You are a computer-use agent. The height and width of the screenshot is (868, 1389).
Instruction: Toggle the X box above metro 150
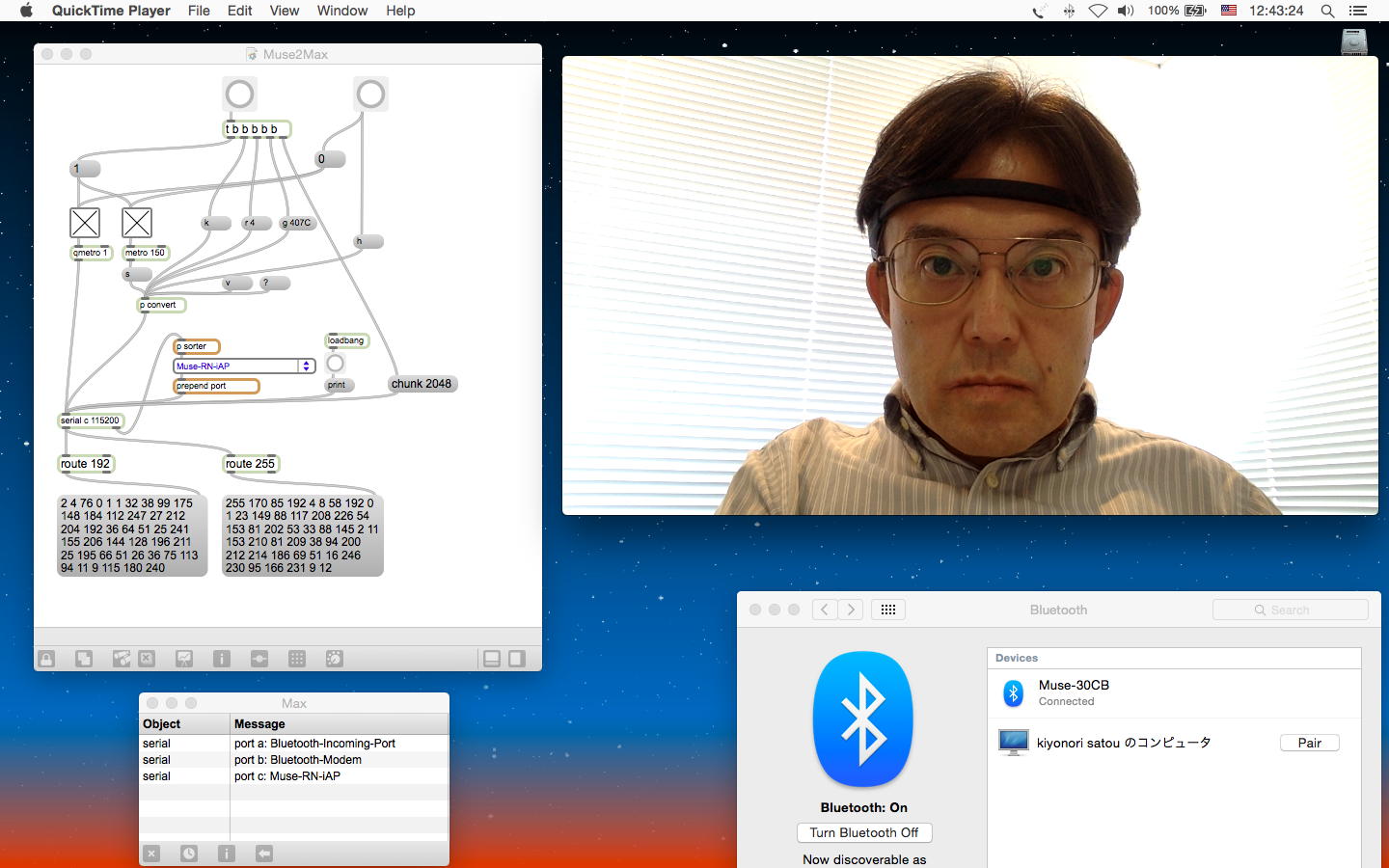pyautogui.click(x=137, y=223)
